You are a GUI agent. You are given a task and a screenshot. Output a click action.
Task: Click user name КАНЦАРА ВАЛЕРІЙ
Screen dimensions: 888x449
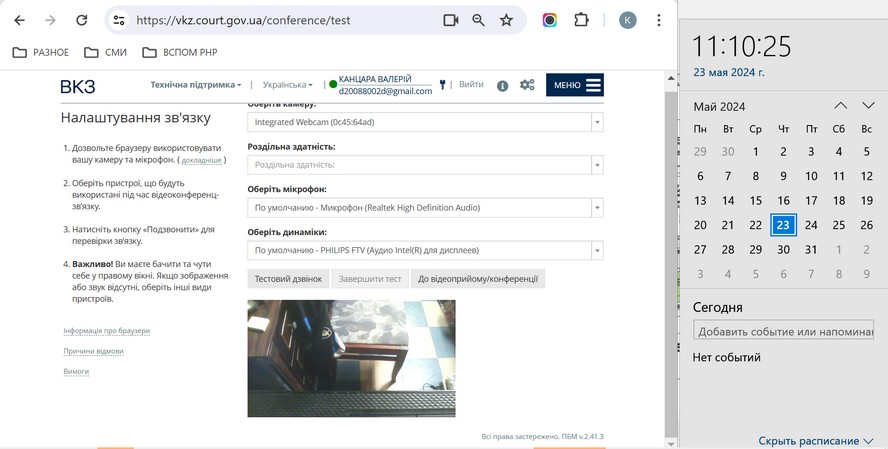click(375, 79)
